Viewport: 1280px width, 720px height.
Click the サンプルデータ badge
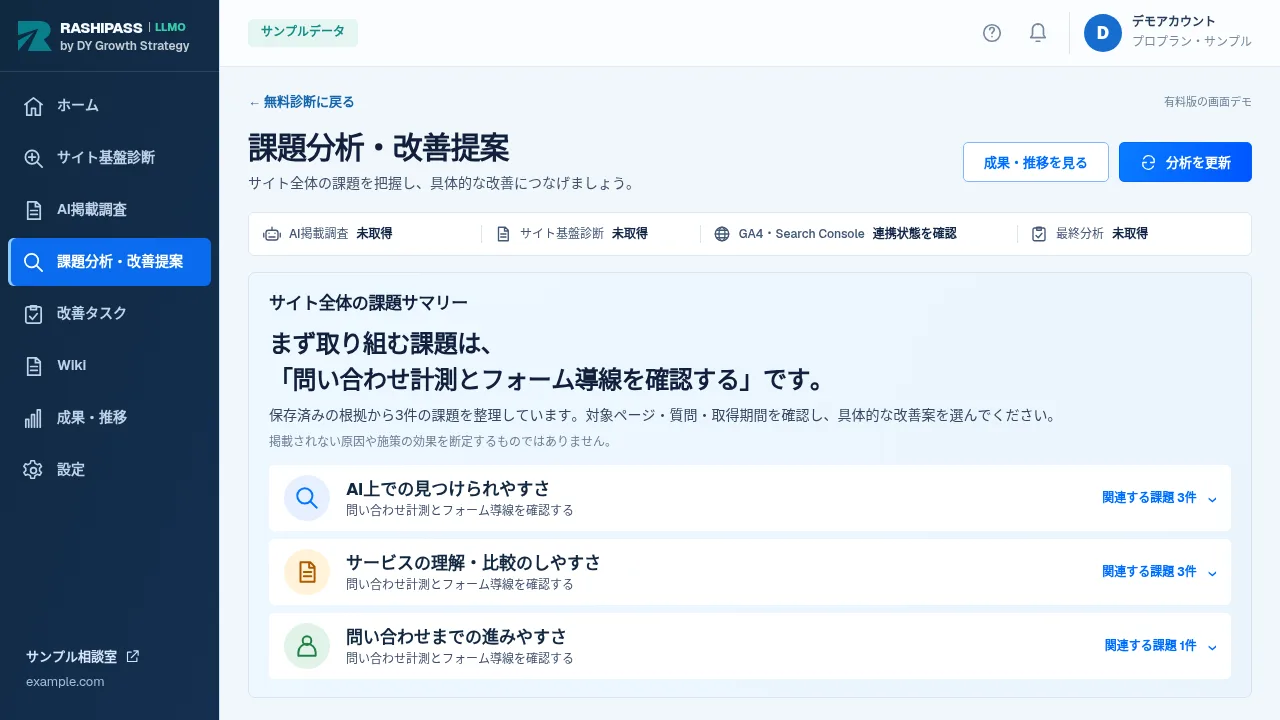click(303, 32)
